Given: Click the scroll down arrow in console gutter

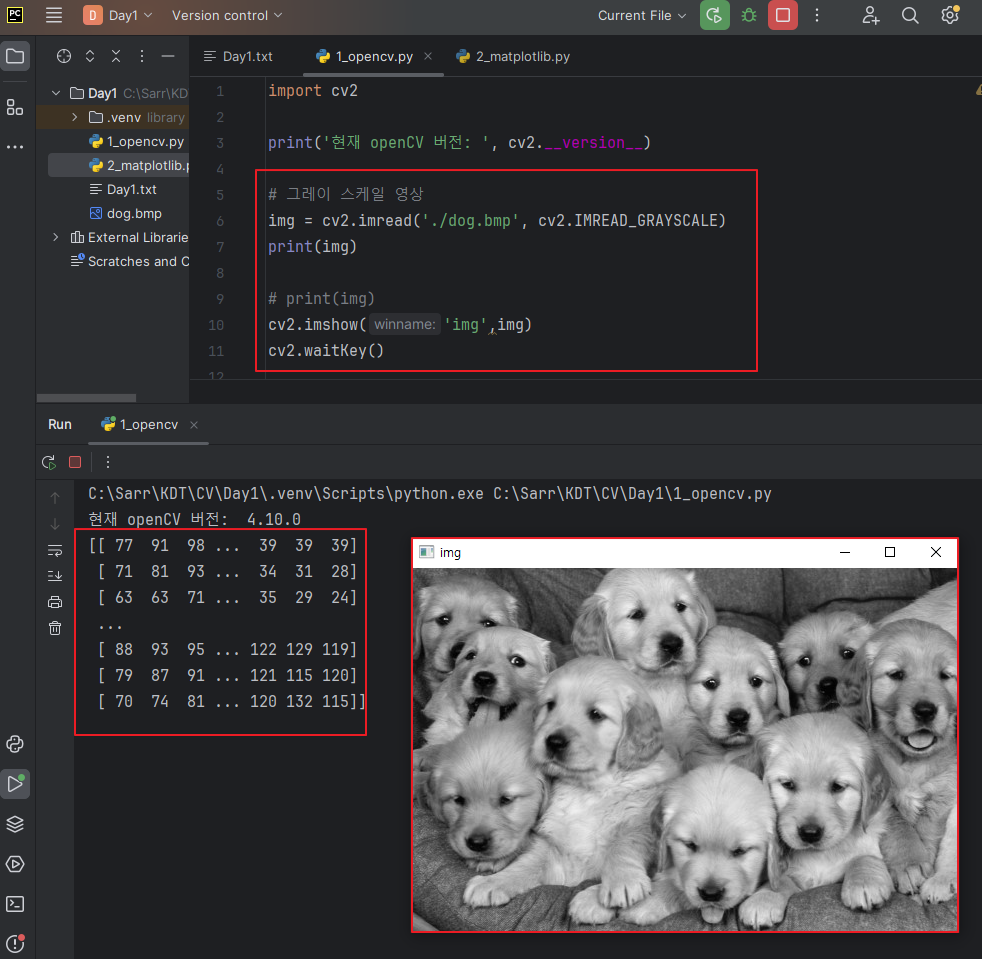Looking at the screenshot, I should 55,524.
